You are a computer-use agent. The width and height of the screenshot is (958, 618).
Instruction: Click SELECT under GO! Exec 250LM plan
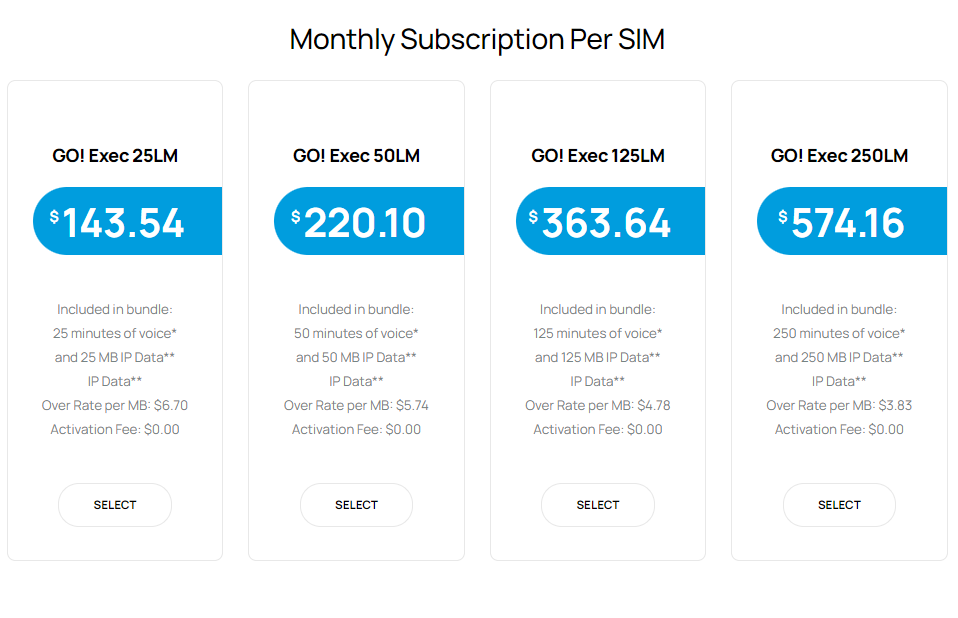(839, 505)
